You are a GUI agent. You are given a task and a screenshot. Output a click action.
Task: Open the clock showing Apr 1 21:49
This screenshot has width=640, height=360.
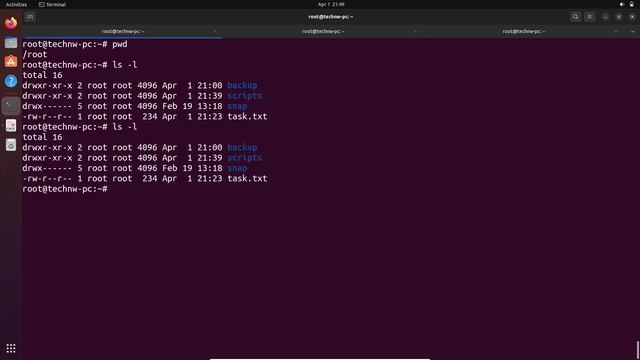tap(331, 4)
